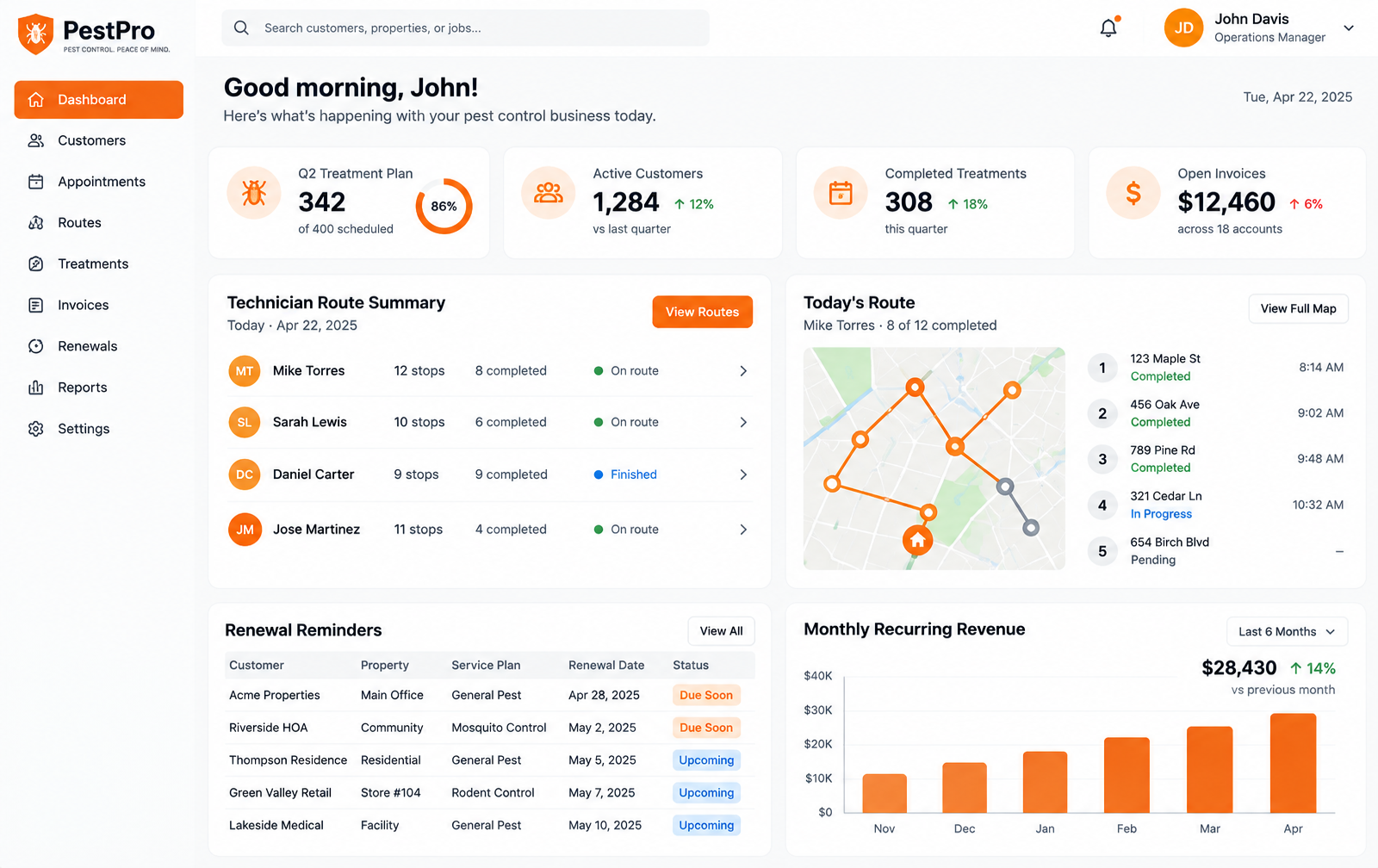Click the bug icon on Q2 Treatment Plan
The width and height of the screenshot is (1378, 868).
tap(253, 193)
